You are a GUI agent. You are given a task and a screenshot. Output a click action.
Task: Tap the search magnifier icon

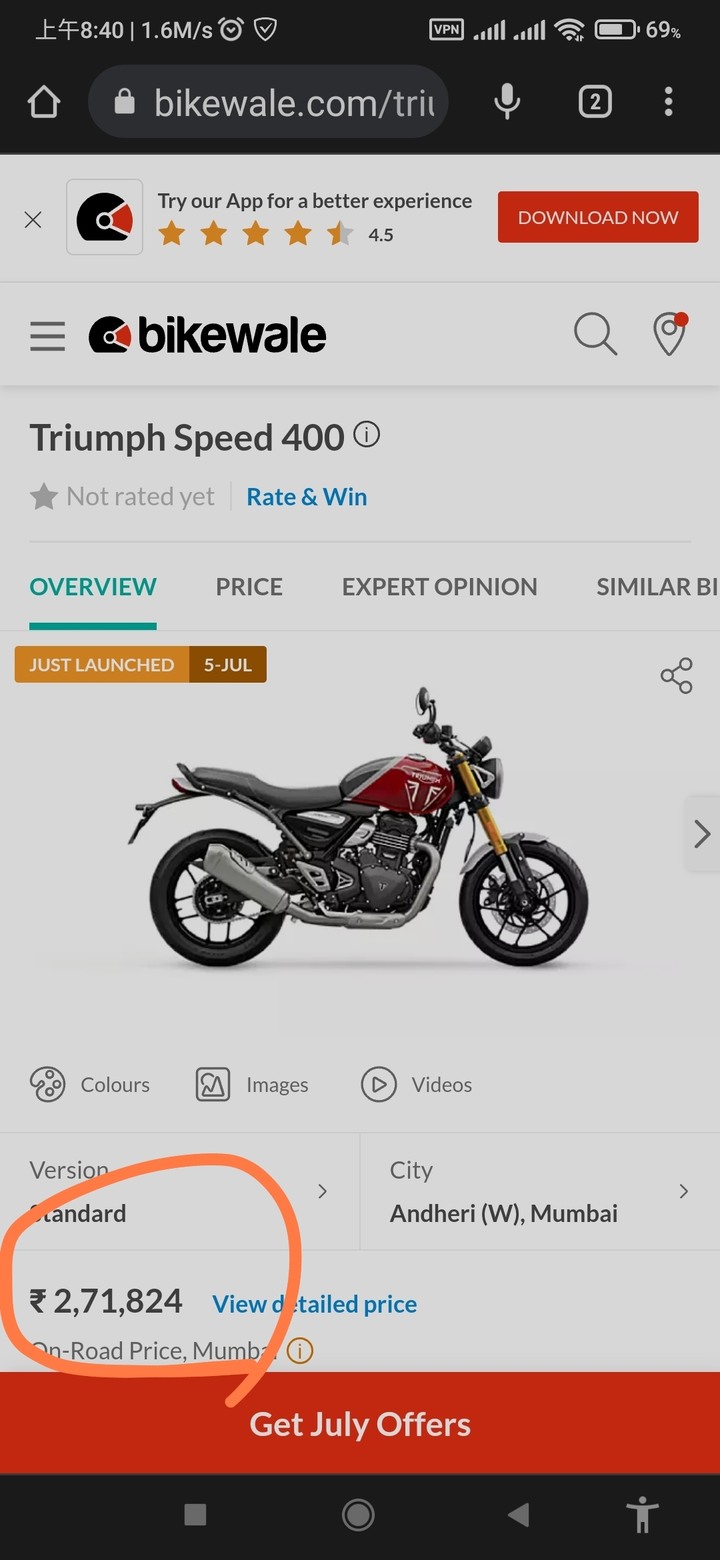click(x=595, y=334)
